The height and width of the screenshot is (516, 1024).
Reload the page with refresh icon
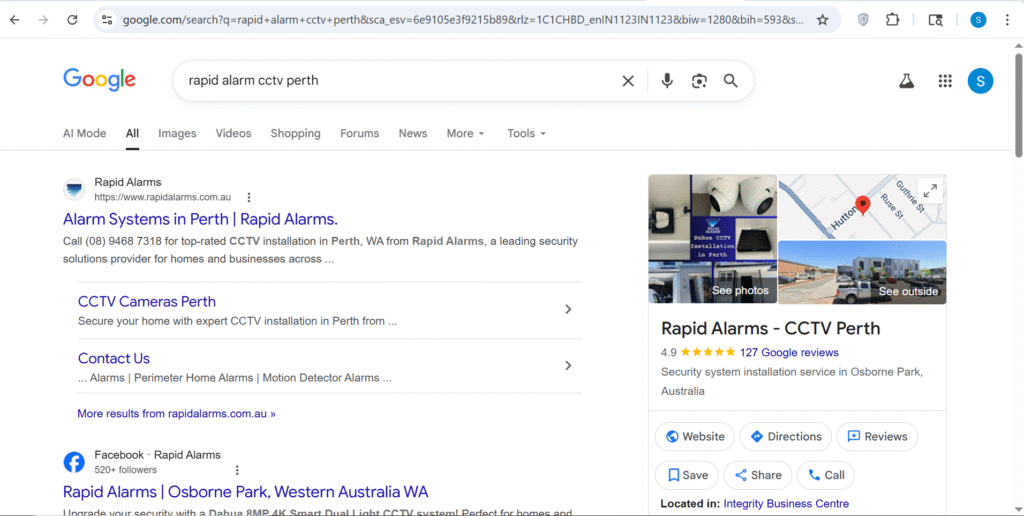pos(72,20)
